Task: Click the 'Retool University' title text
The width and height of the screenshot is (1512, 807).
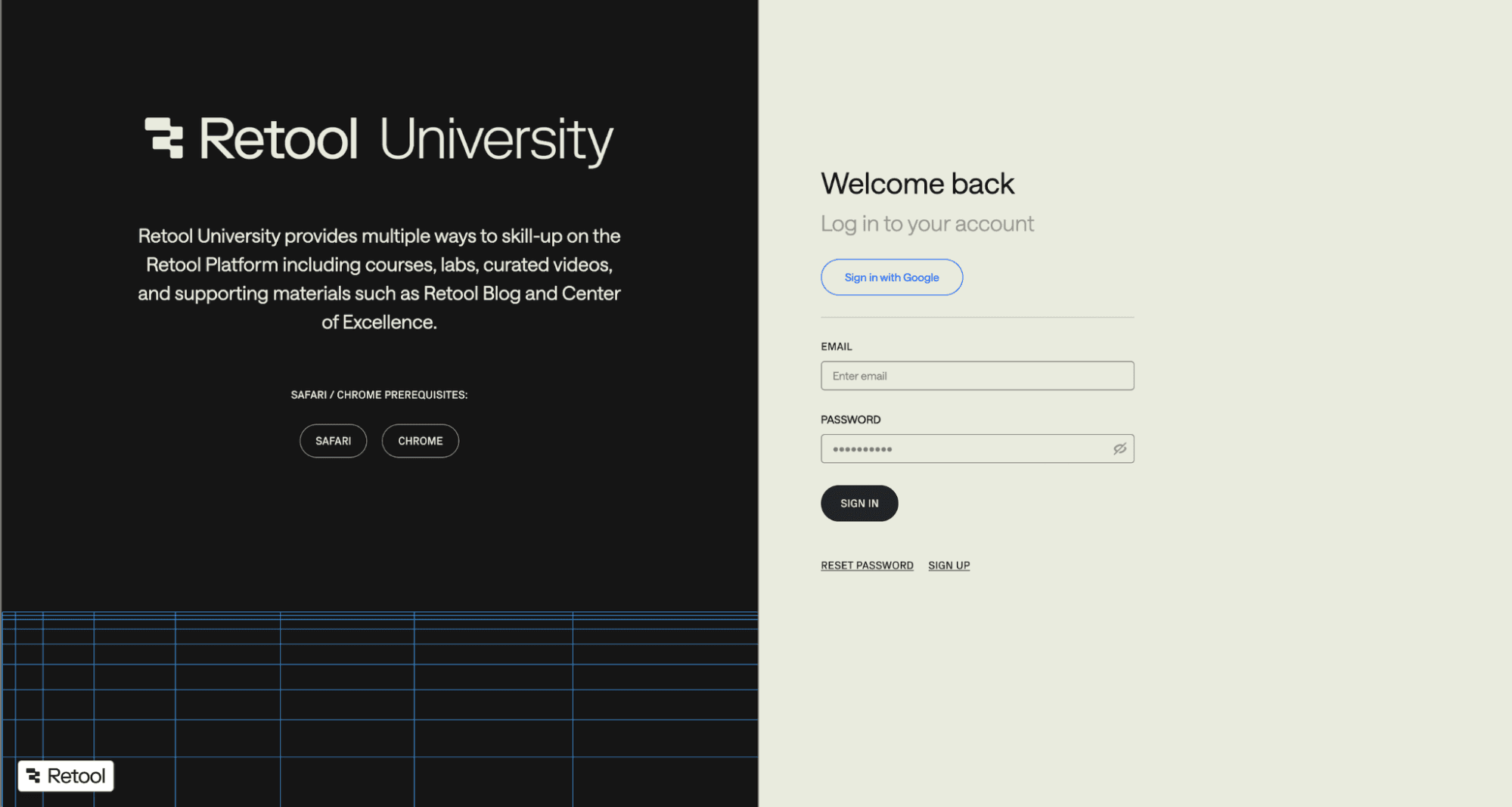Action: coord(406,140)
